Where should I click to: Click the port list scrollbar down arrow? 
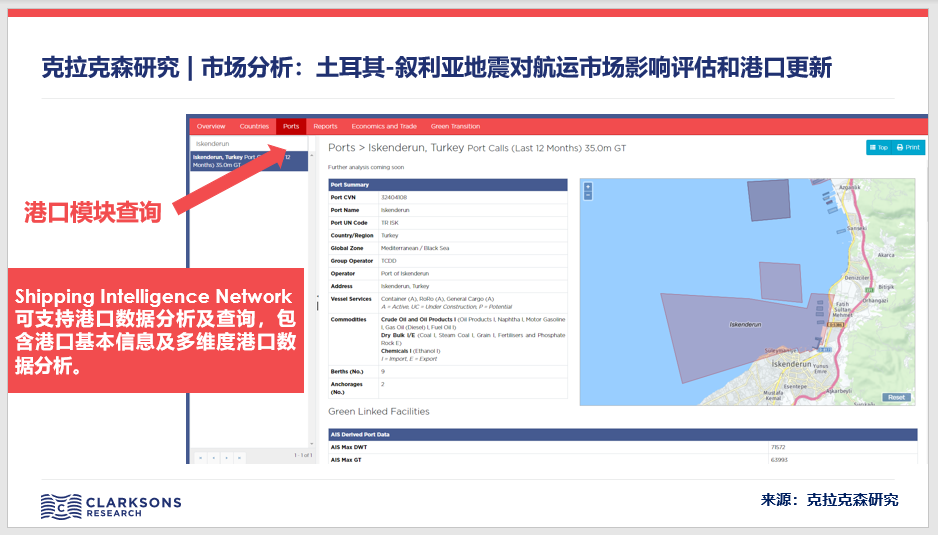tap(311, 444)
